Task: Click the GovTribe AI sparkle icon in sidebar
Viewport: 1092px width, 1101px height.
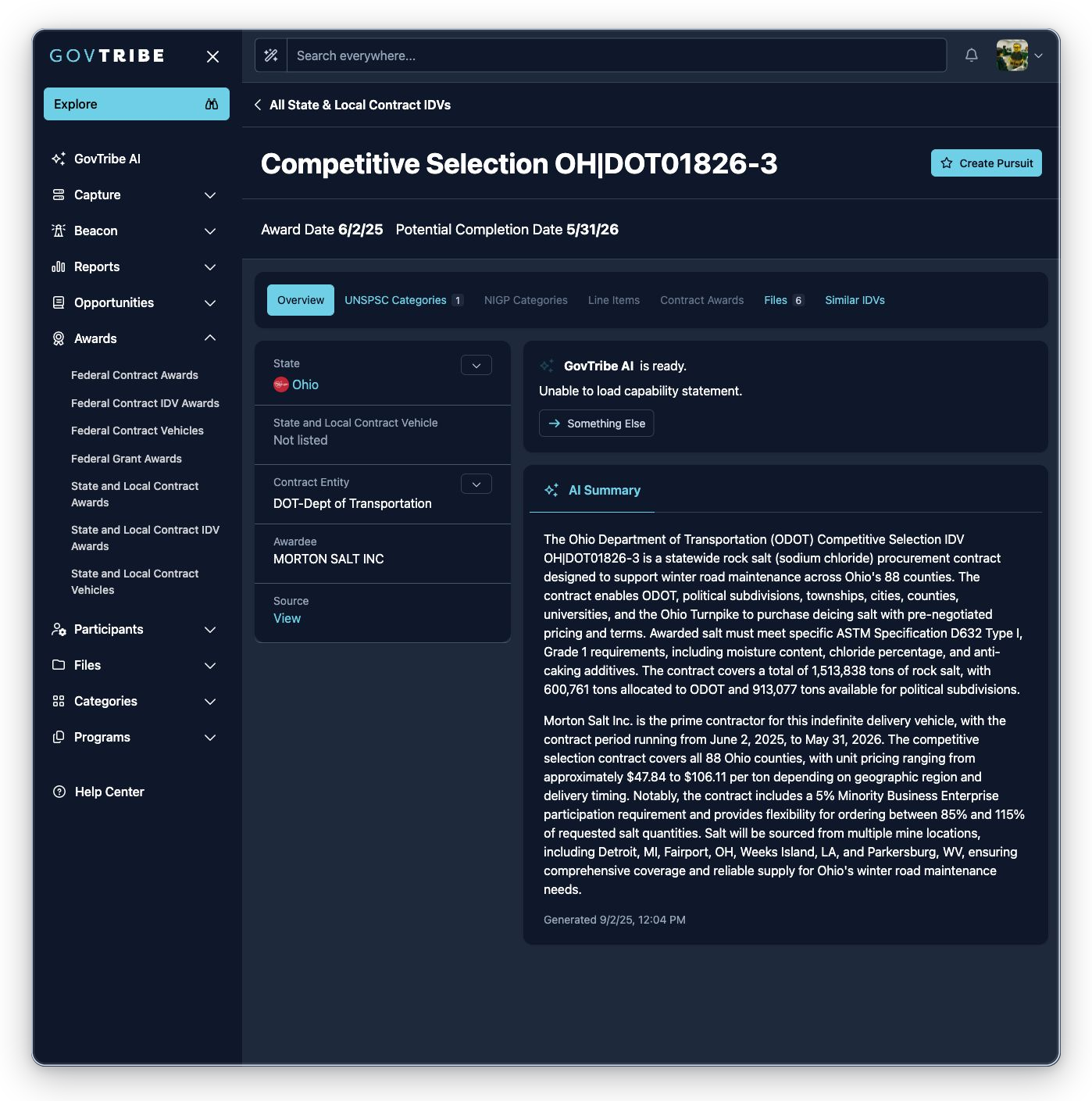Action: point(59,159)
